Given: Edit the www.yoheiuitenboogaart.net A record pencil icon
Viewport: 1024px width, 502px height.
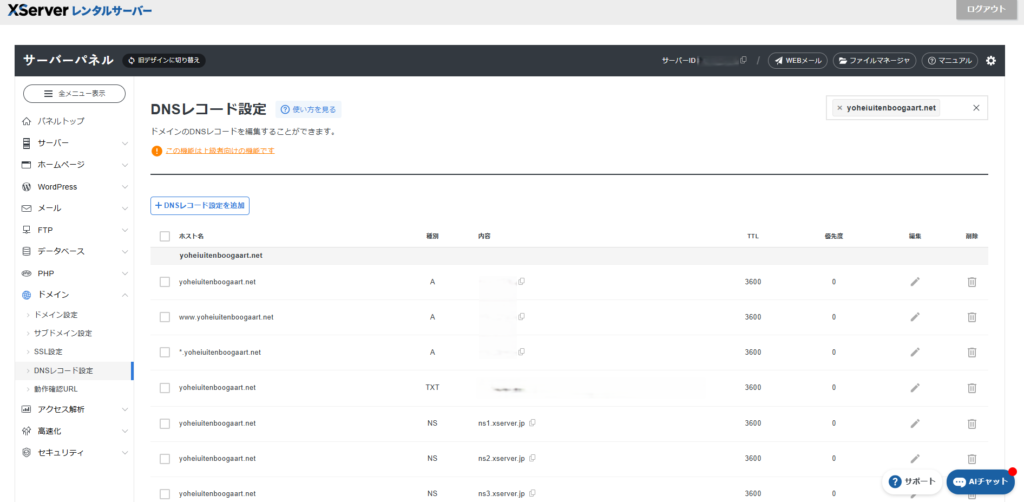Looking at the screenshot, I should (x=914, y=317).
